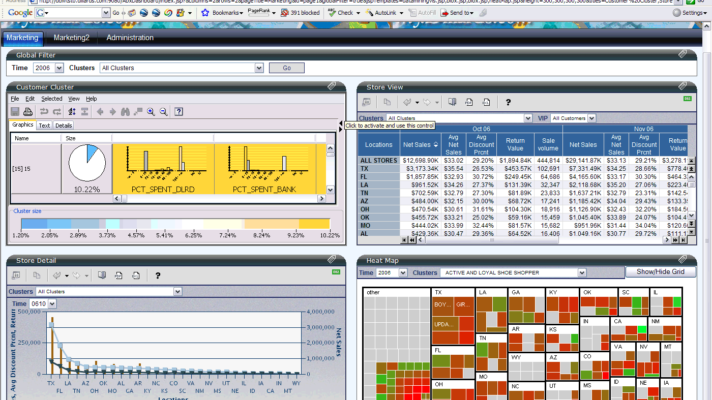Expand undo history arrow in Store View toolbar

417,103
